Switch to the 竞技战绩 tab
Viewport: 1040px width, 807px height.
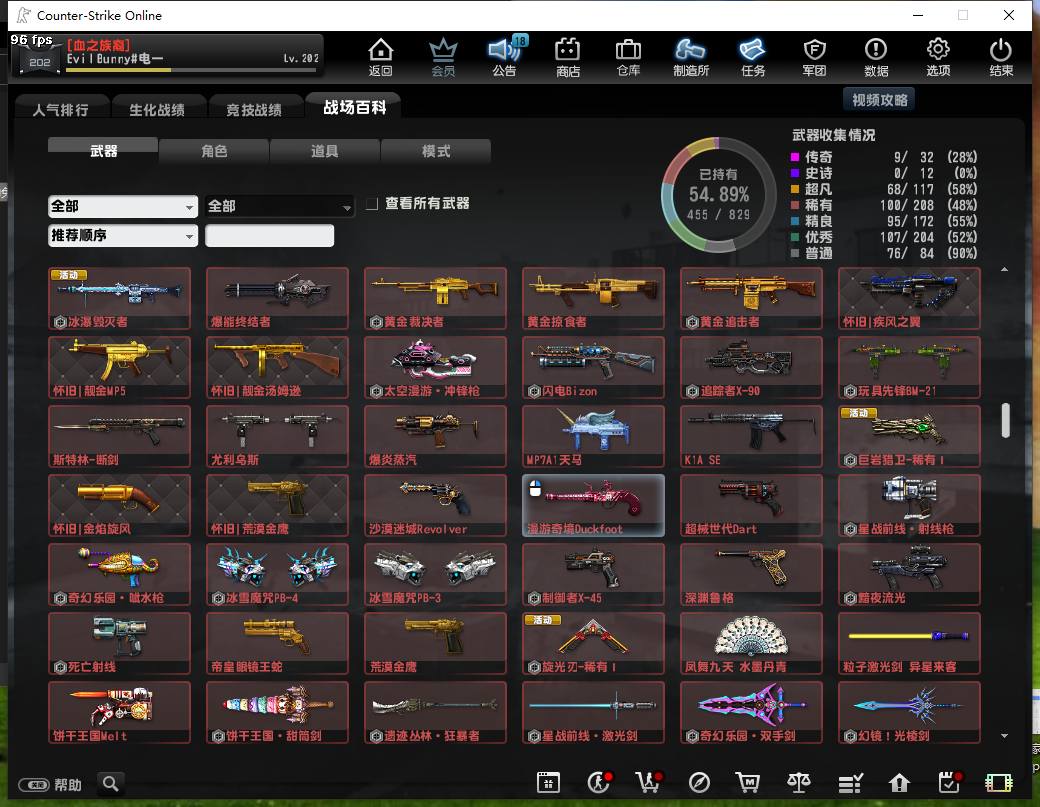point(254,109)
